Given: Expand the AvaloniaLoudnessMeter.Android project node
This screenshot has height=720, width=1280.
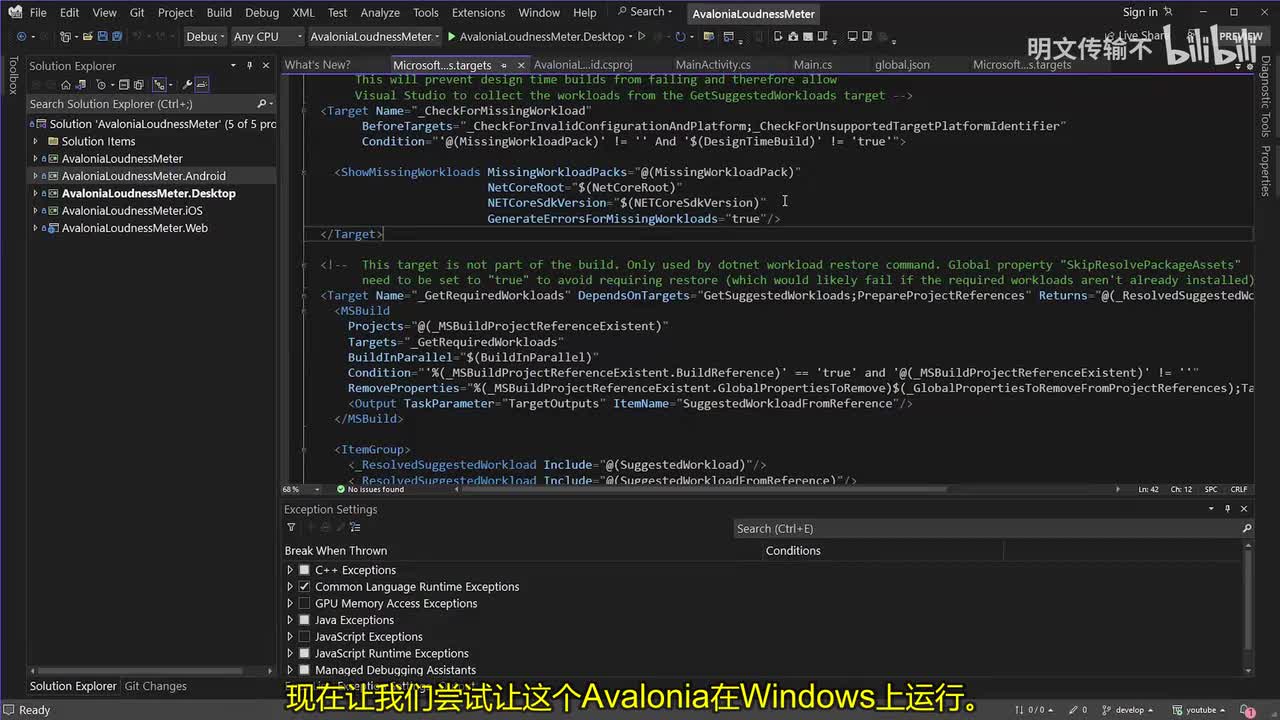Looking at the screenshot, I should click(36, 176).
